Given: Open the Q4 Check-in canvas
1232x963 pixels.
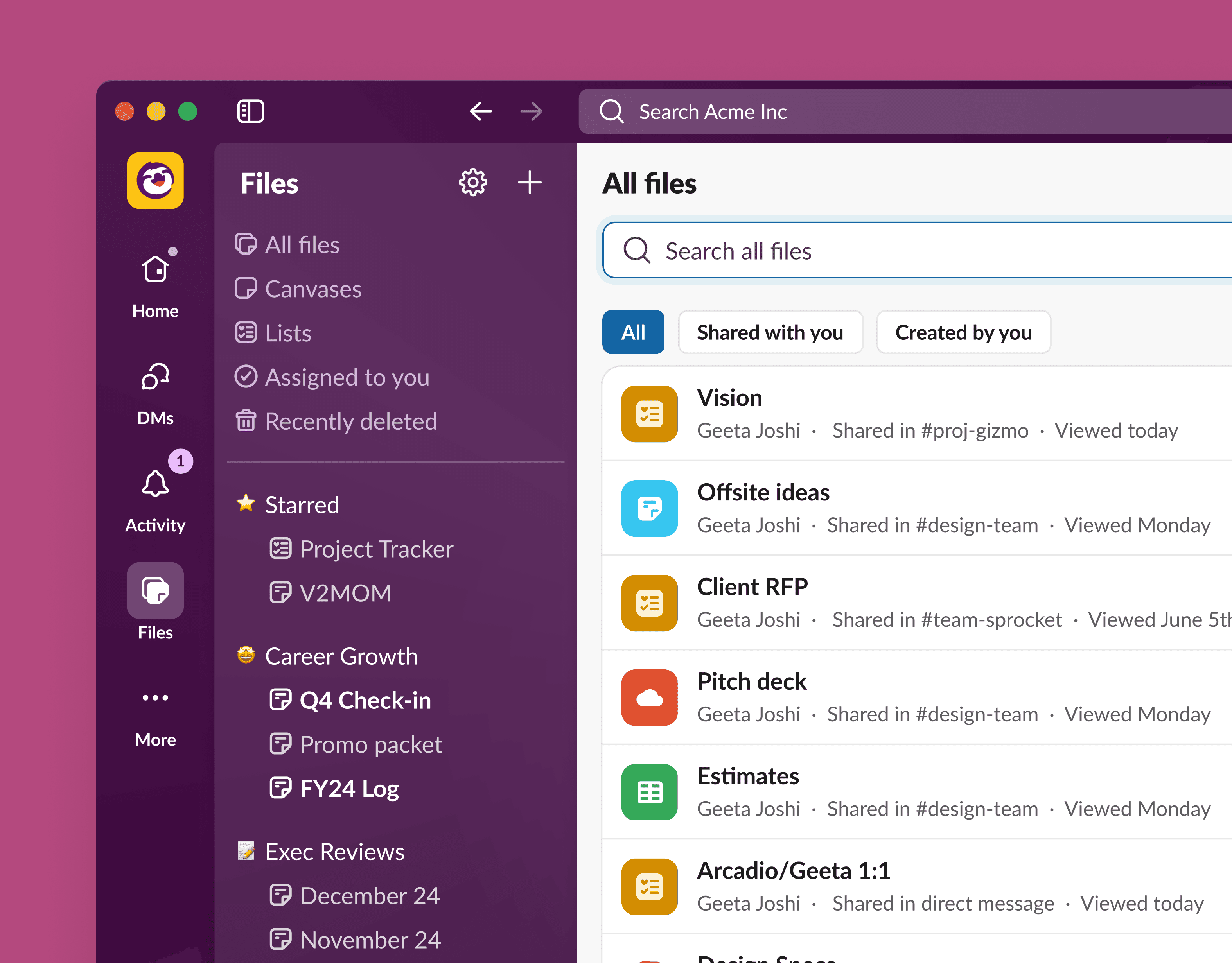Looking at the screenshot, I should coord(365,700).
